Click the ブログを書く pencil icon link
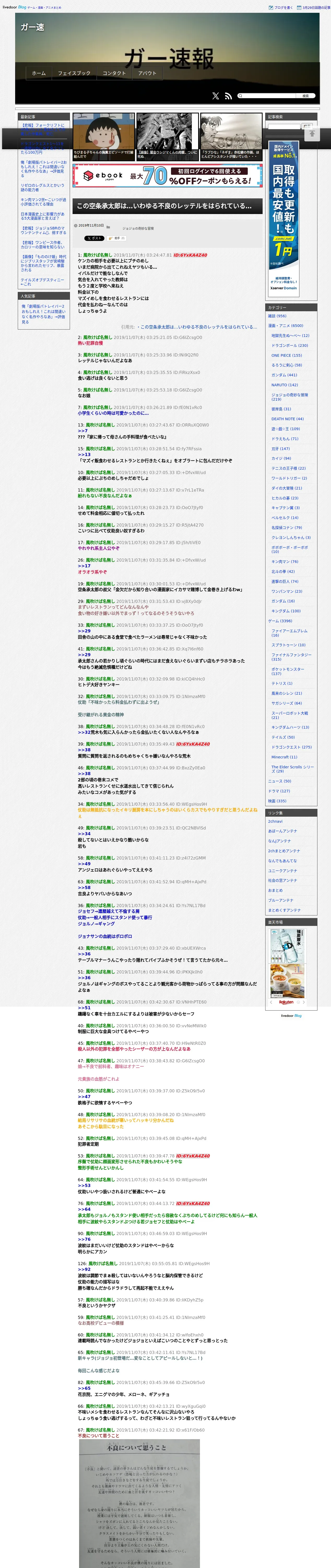Screen dimensions: 331x1568 click(281, 7)
